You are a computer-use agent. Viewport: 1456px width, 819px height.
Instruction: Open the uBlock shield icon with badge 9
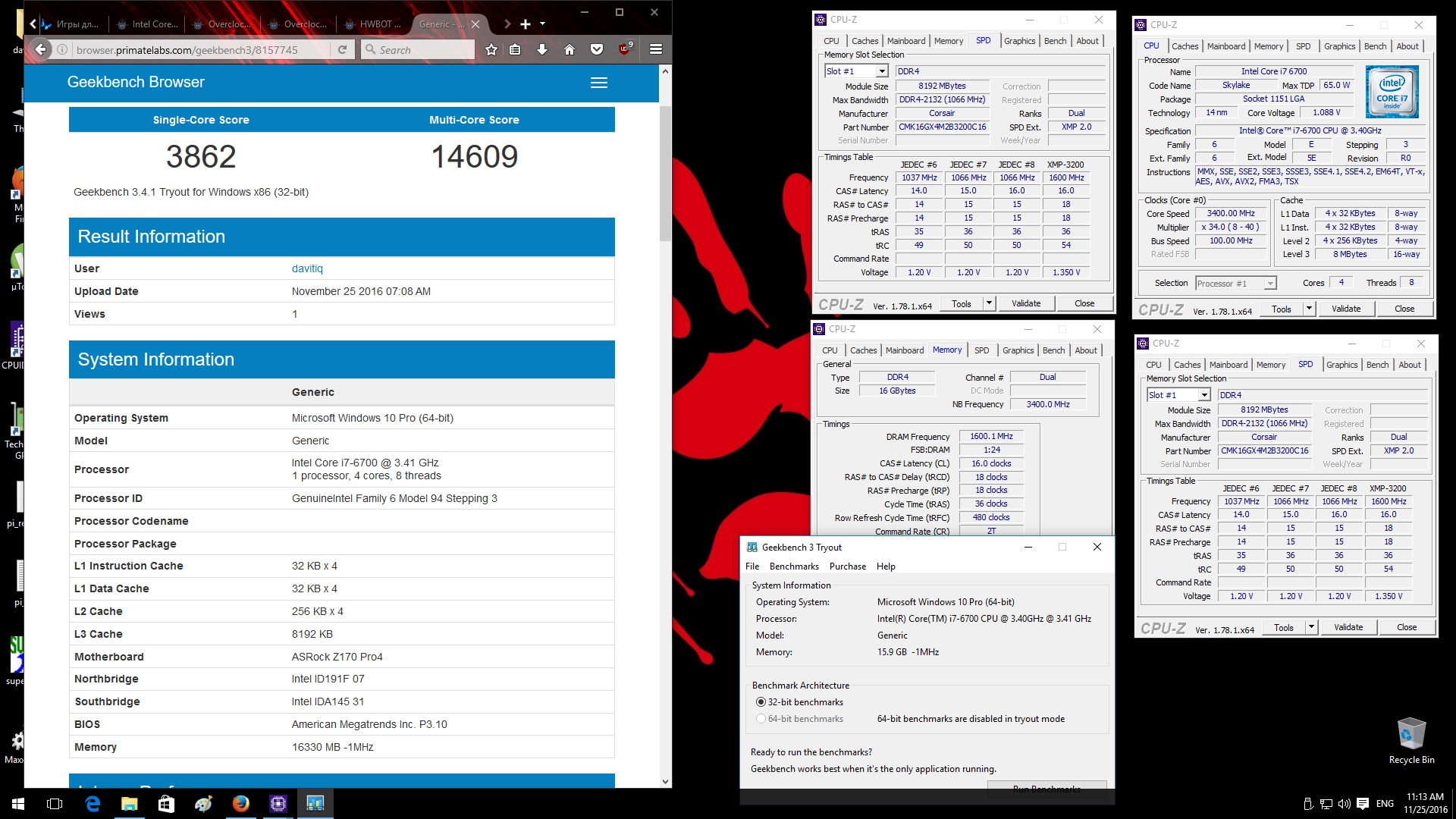(x=625, y=49)
